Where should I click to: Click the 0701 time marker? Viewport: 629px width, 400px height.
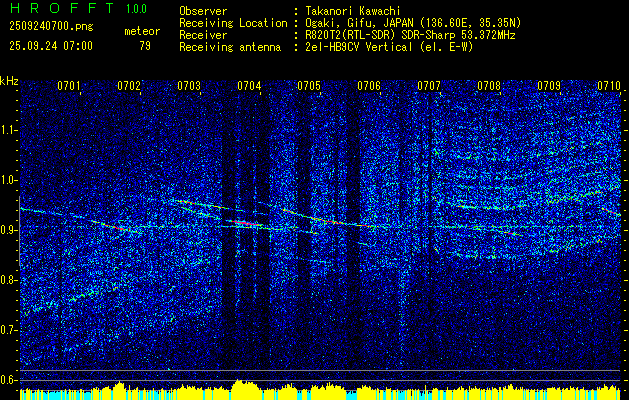click(x=69, y=86)
